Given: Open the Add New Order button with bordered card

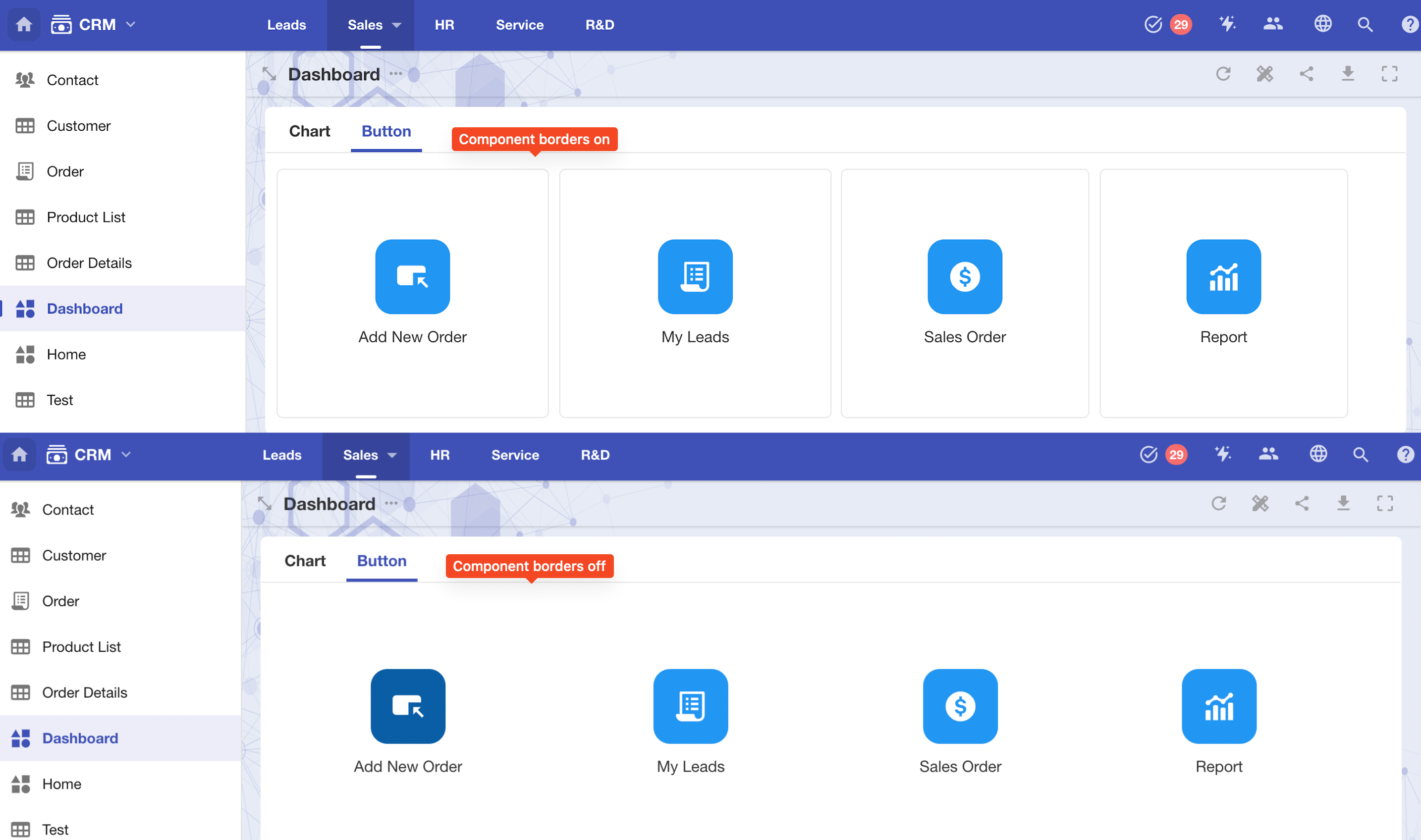Looking at the screenshot, I should point(412,277).
